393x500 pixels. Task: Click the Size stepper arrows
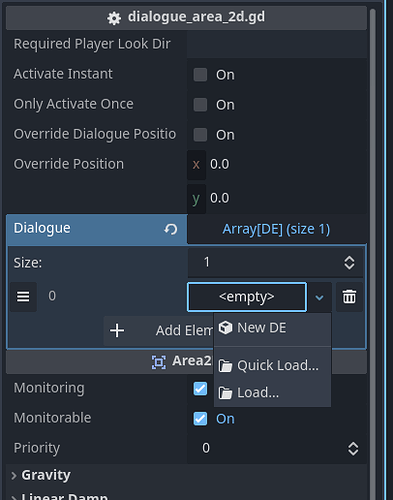tap(349, 263)
